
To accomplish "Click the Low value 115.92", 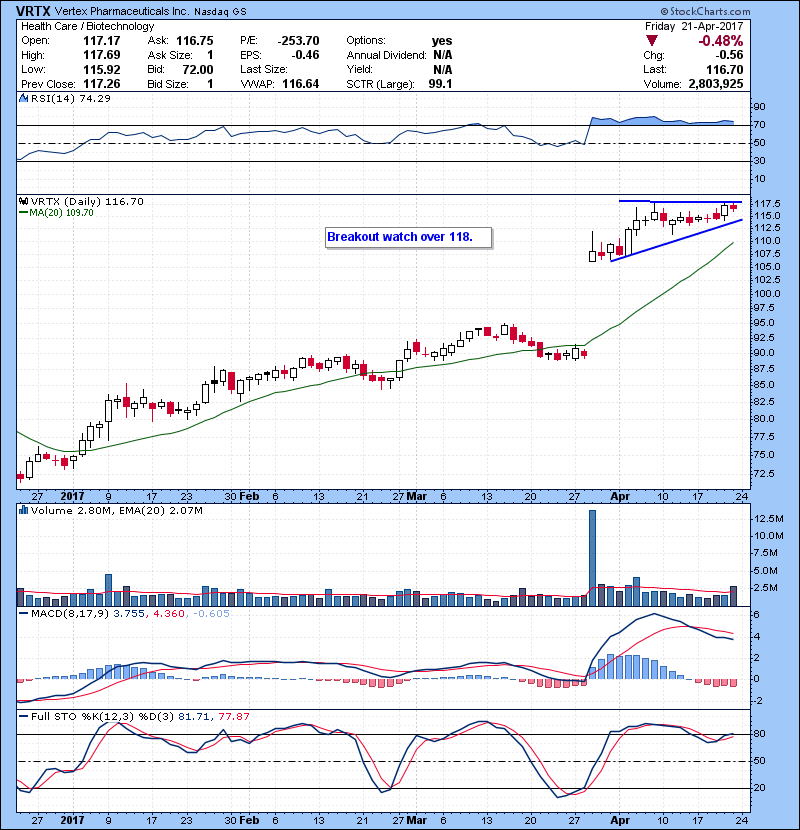I will click(x=102, y=69).
